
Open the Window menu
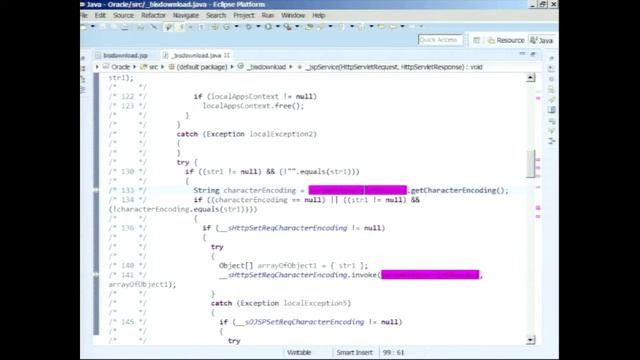[x=293, y=15]
